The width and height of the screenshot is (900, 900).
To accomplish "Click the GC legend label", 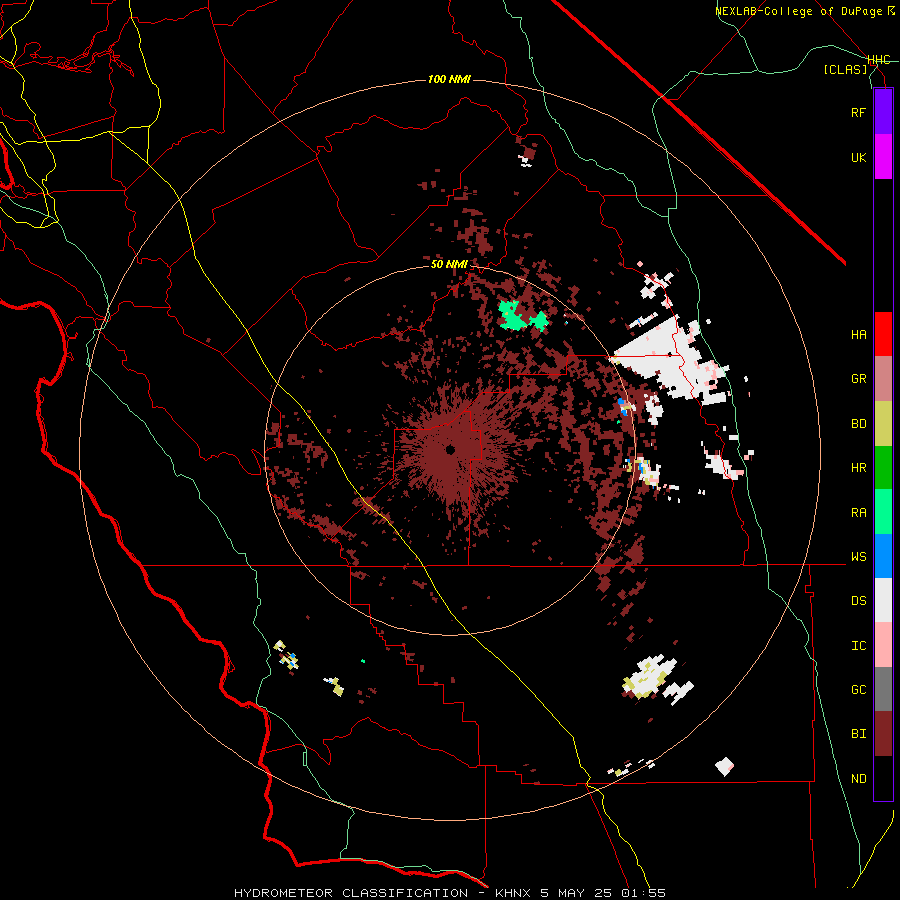I will coord(858,690).
